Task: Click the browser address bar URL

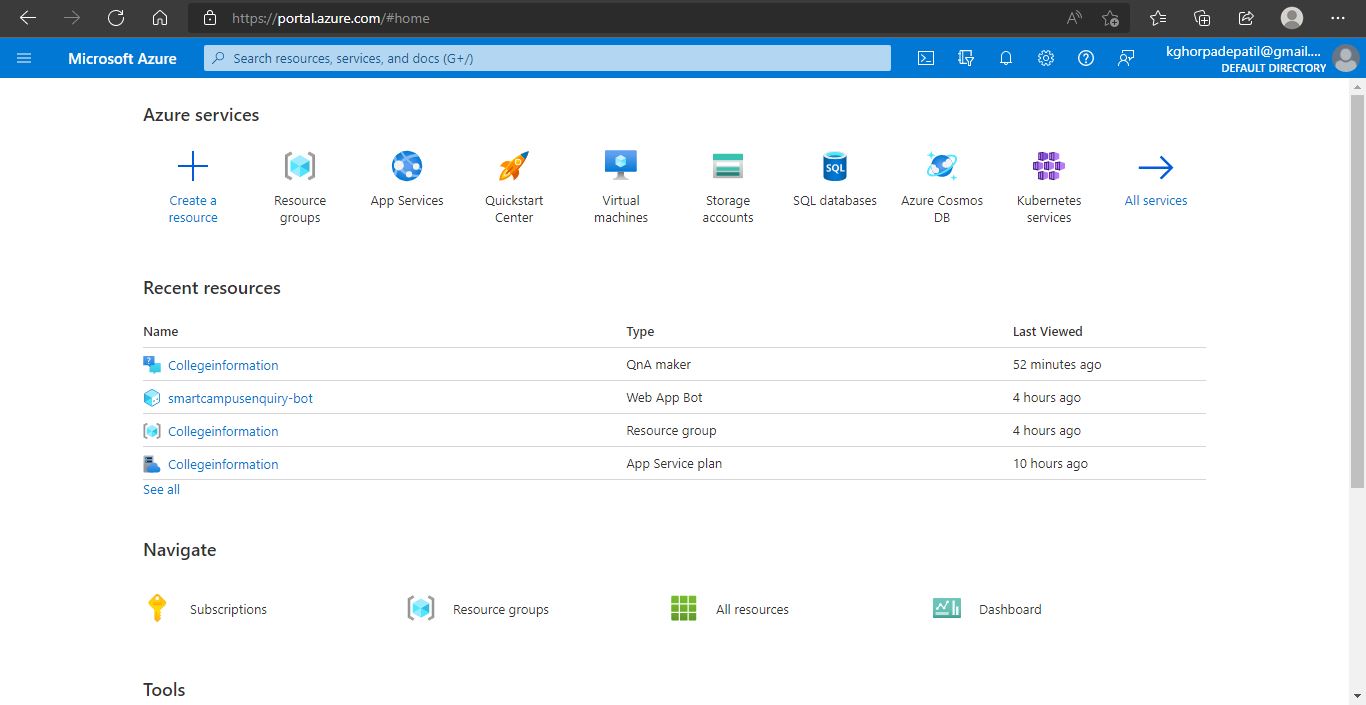Action: click(331, 18)
